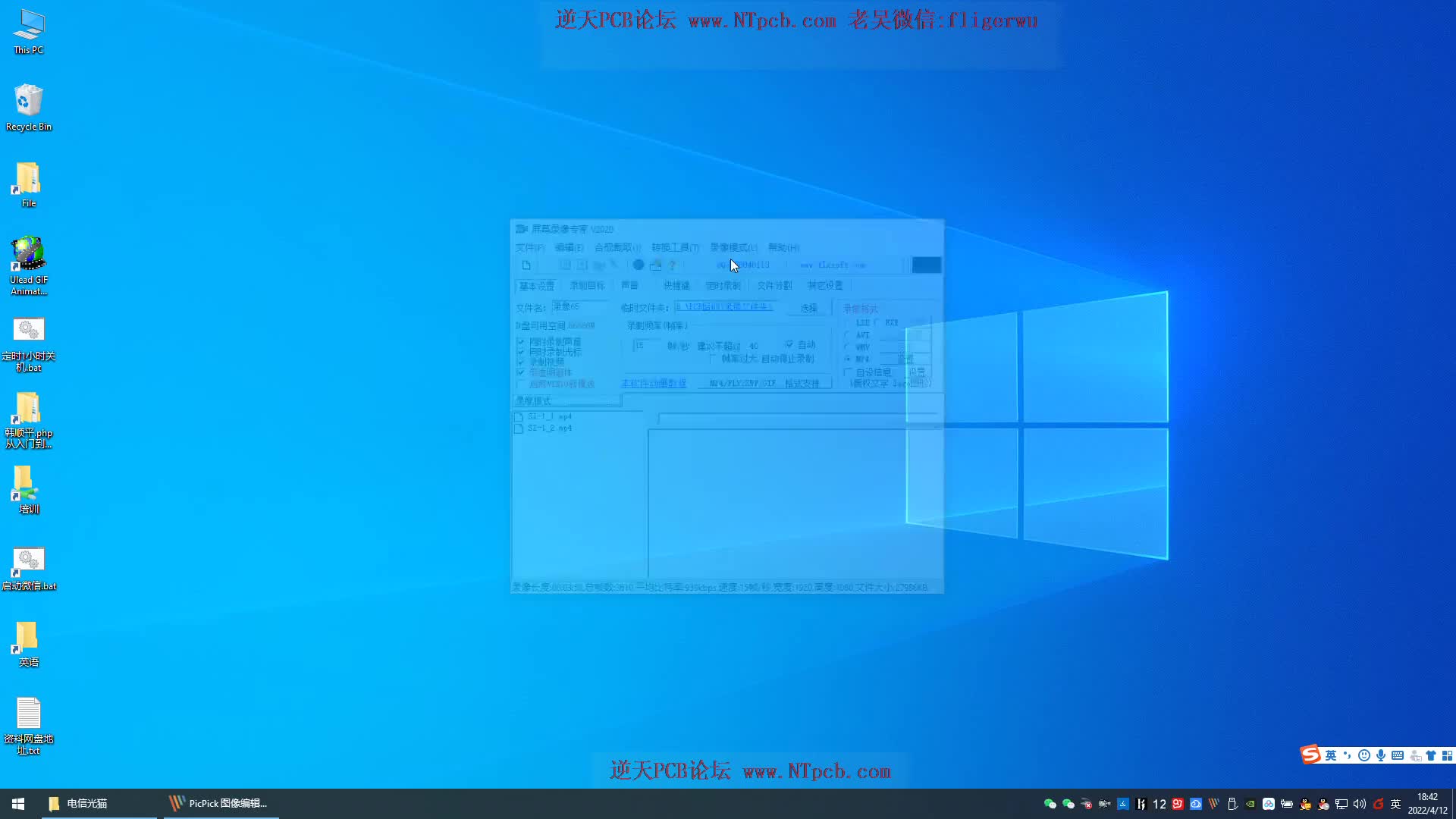
Task: Open taskbar clock 18:42 date
Action: coord(1428,803)
